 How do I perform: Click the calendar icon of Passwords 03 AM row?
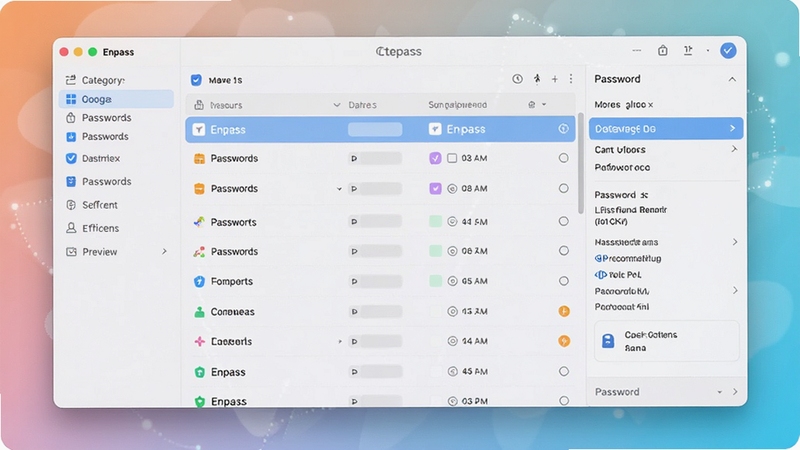[199, 159]
